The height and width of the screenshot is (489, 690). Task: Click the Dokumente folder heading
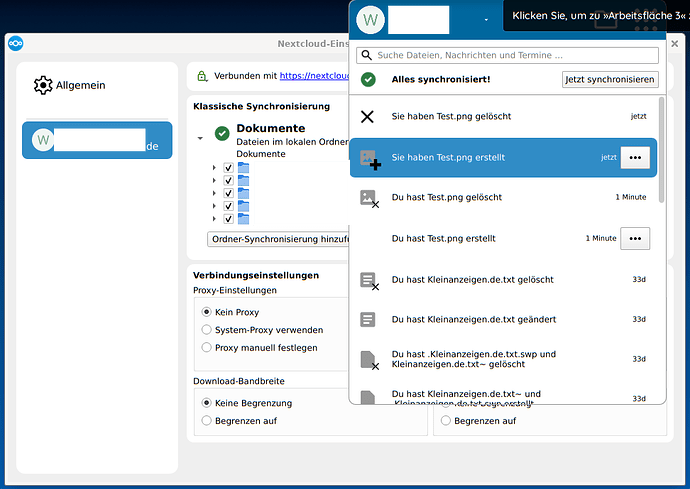tap(271, 128)
